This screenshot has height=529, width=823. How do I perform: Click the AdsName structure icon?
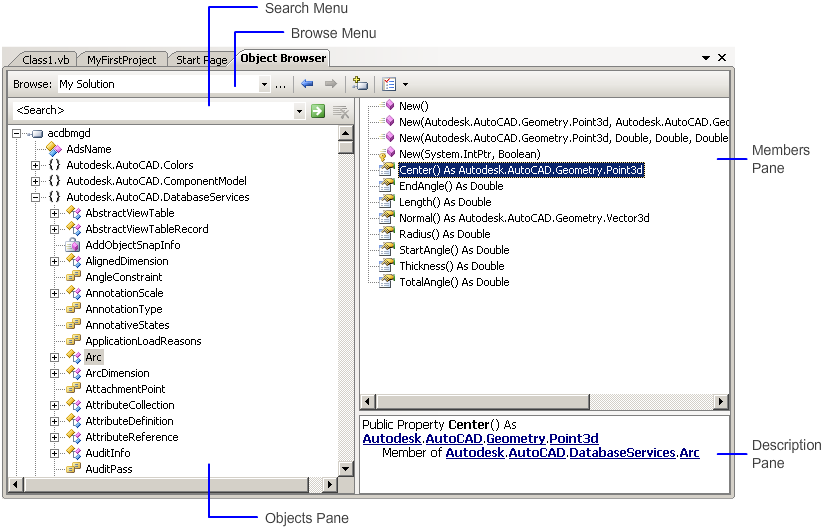[54, 149]
